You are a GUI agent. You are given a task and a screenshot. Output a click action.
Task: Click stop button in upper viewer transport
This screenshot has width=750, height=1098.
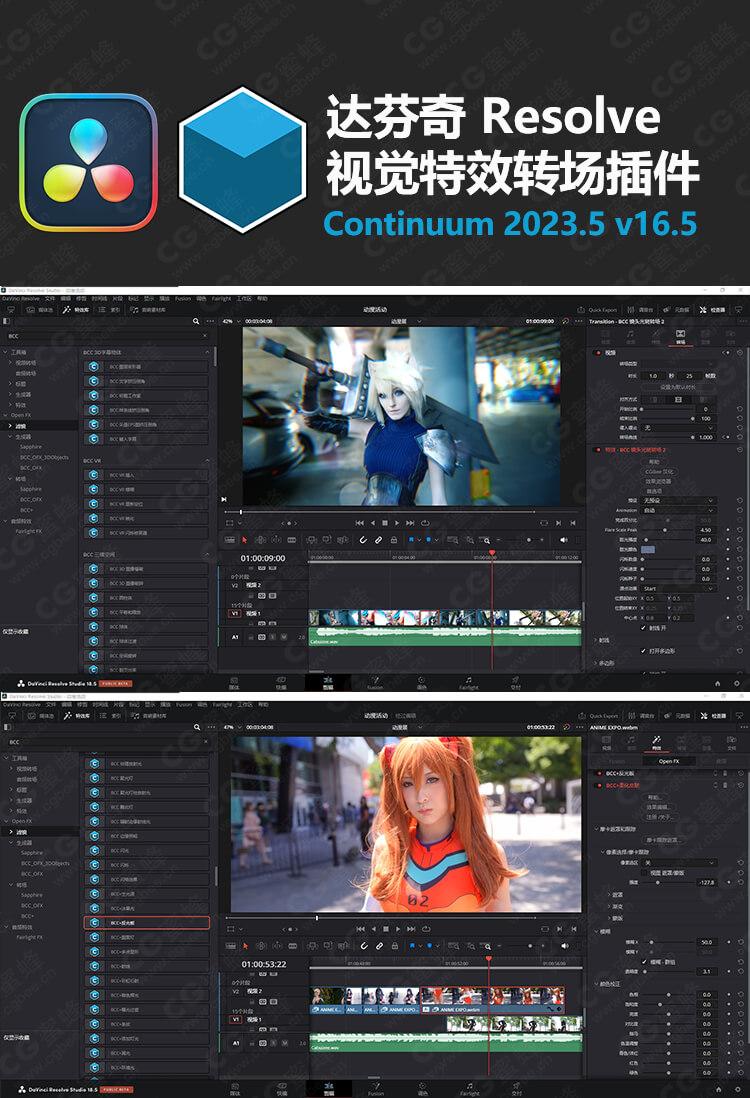pyautogui.click(x=384, y=522)
